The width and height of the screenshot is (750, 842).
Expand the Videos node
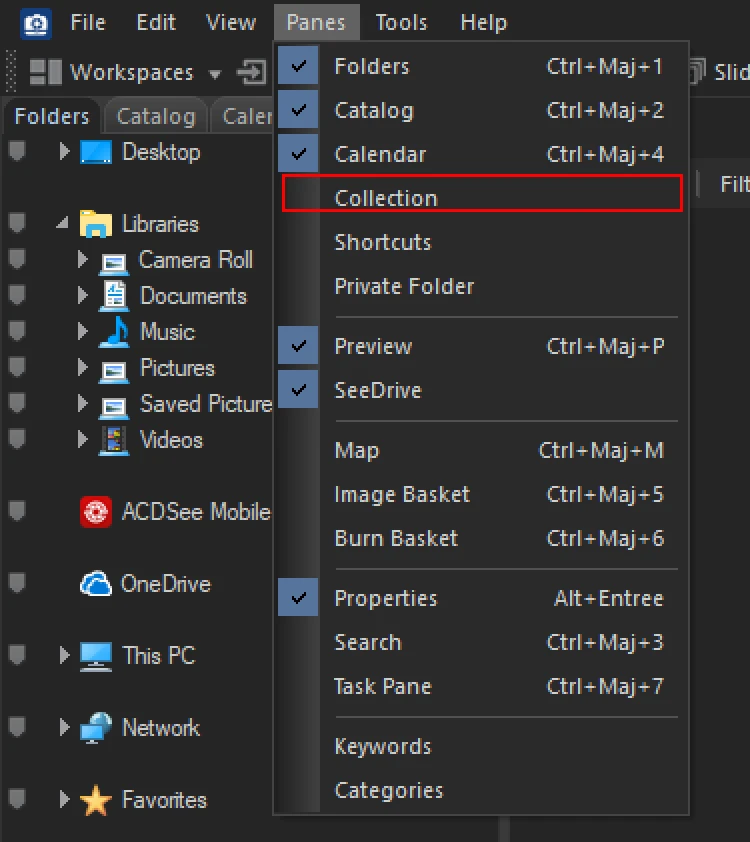[x=82, y=439]
